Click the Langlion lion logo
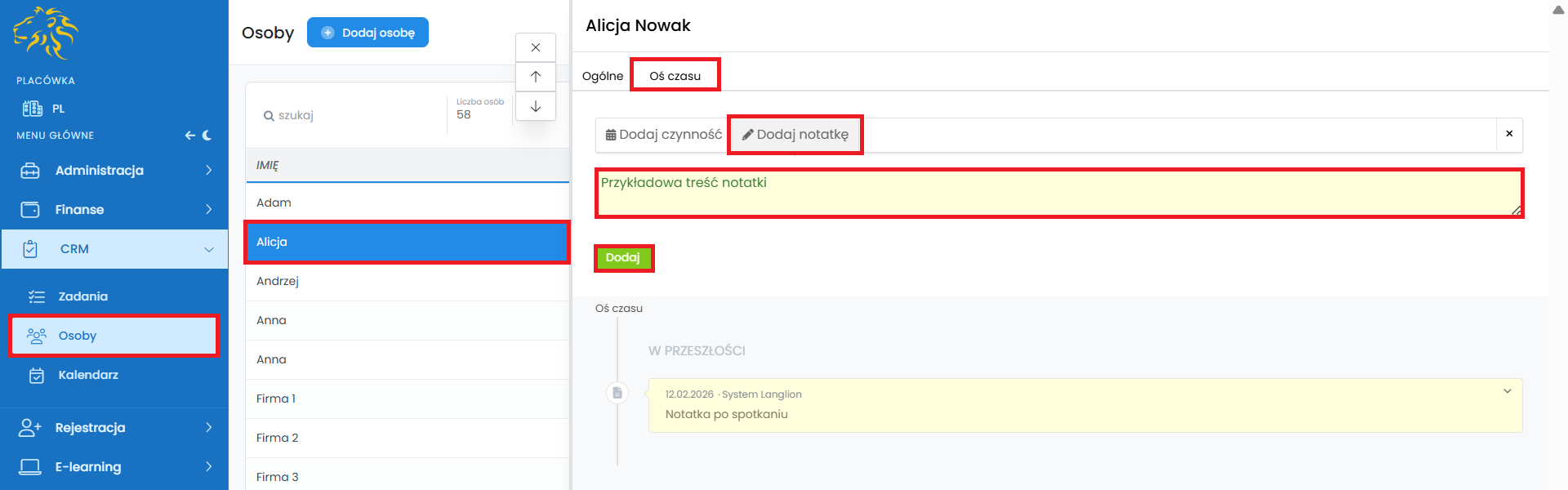The height and width of the screenshot is (490, 1568). pos(46,33)
